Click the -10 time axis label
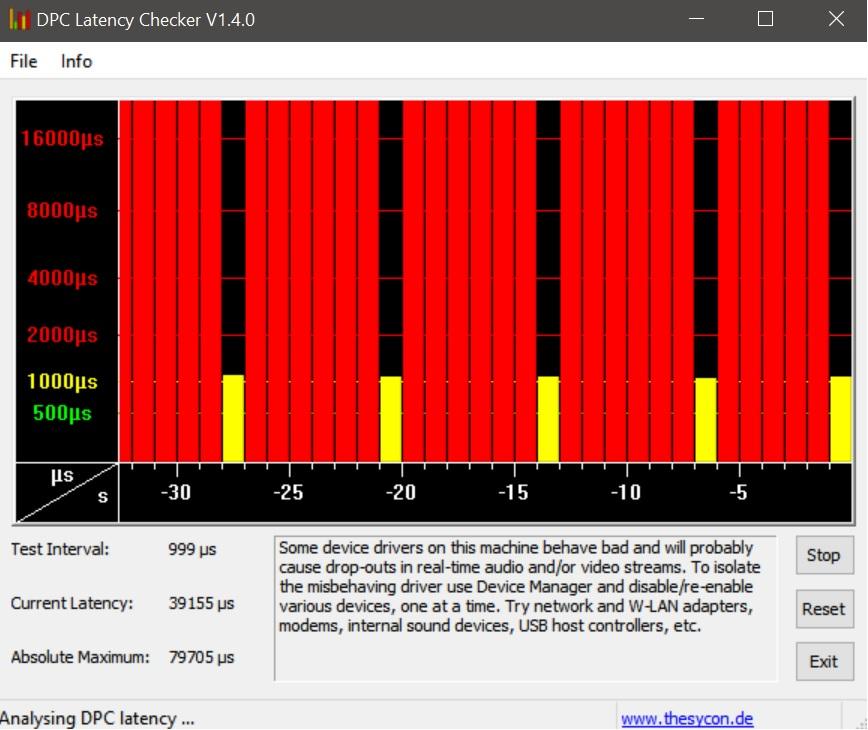Screen dimensions: 868x730 [x=626, y=491]
